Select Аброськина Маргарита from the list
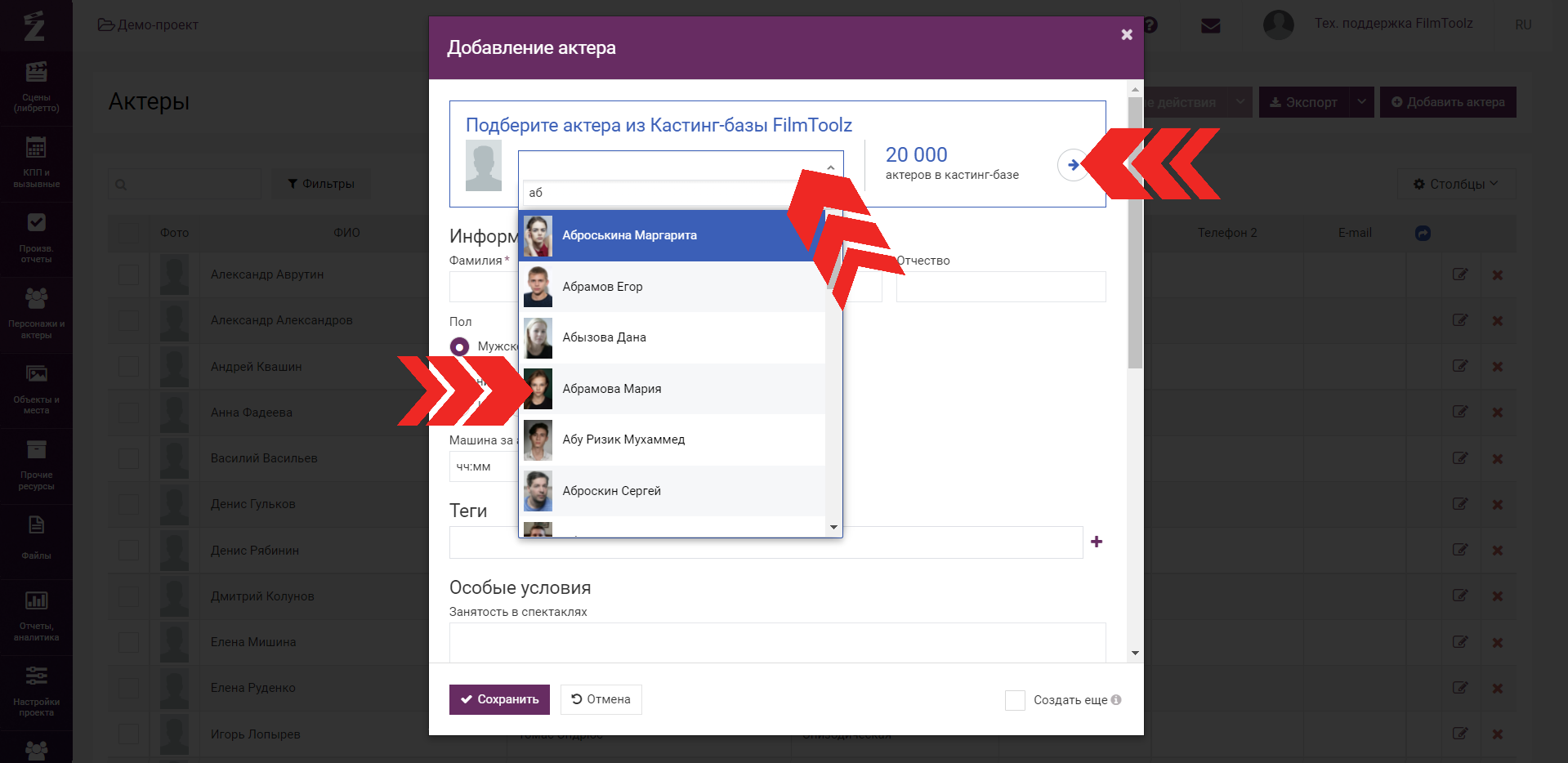Viewport: 1568px width, 763px height. 672,235
